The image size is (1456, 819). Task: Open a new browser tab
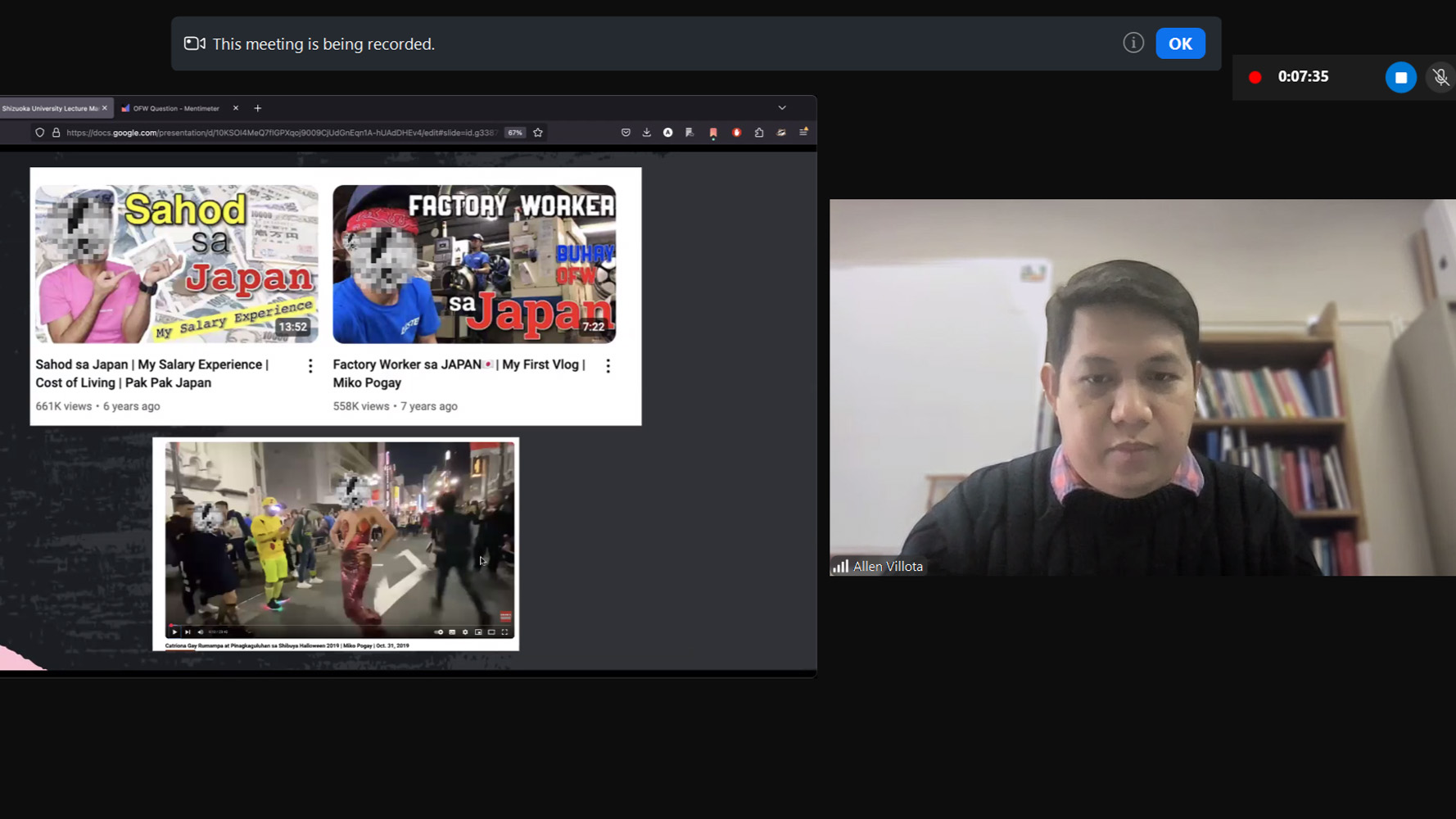[258, 108]
